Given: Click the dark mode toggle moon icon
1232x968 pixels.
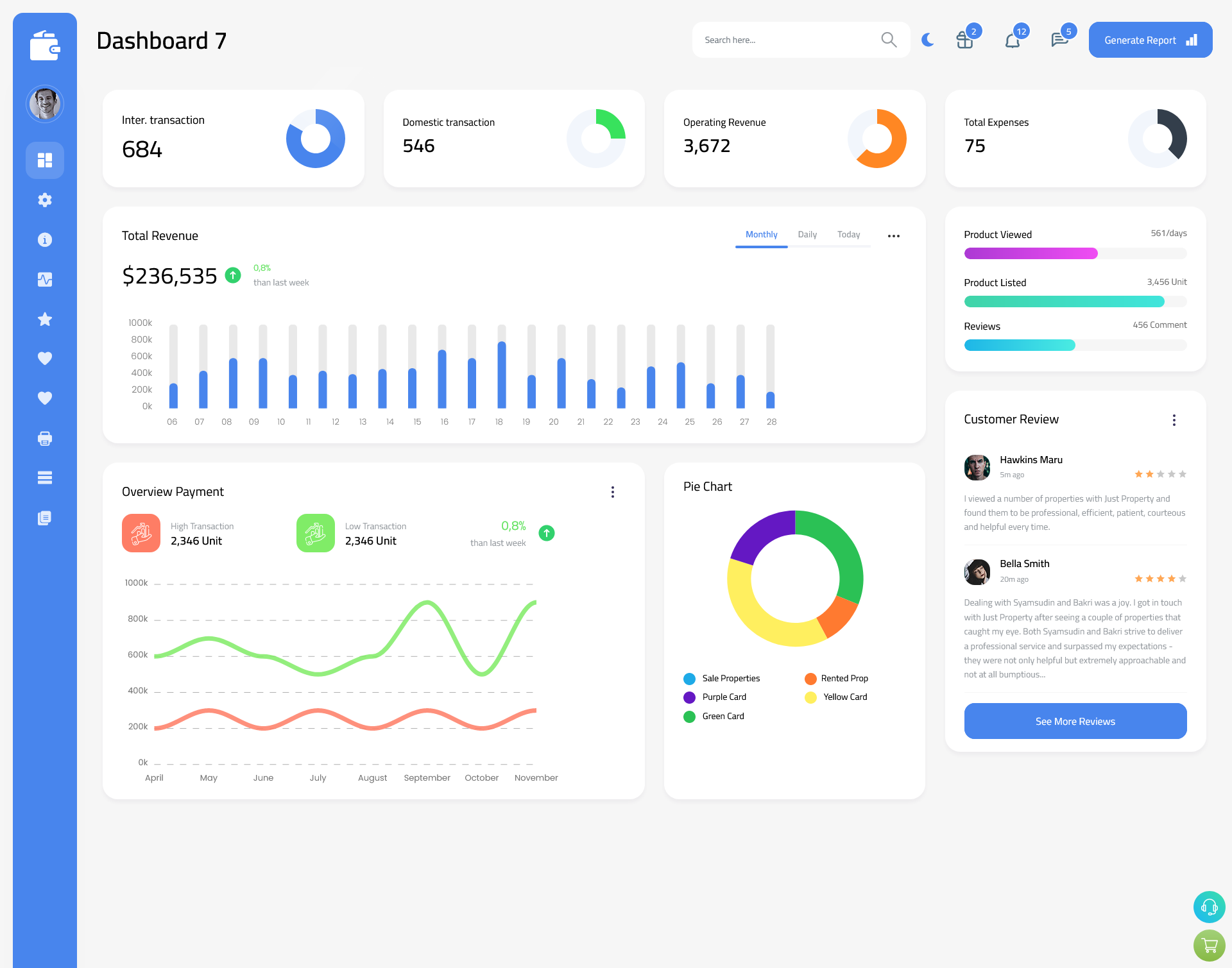Looking at the screenshot, I should (x=927, y=39).
